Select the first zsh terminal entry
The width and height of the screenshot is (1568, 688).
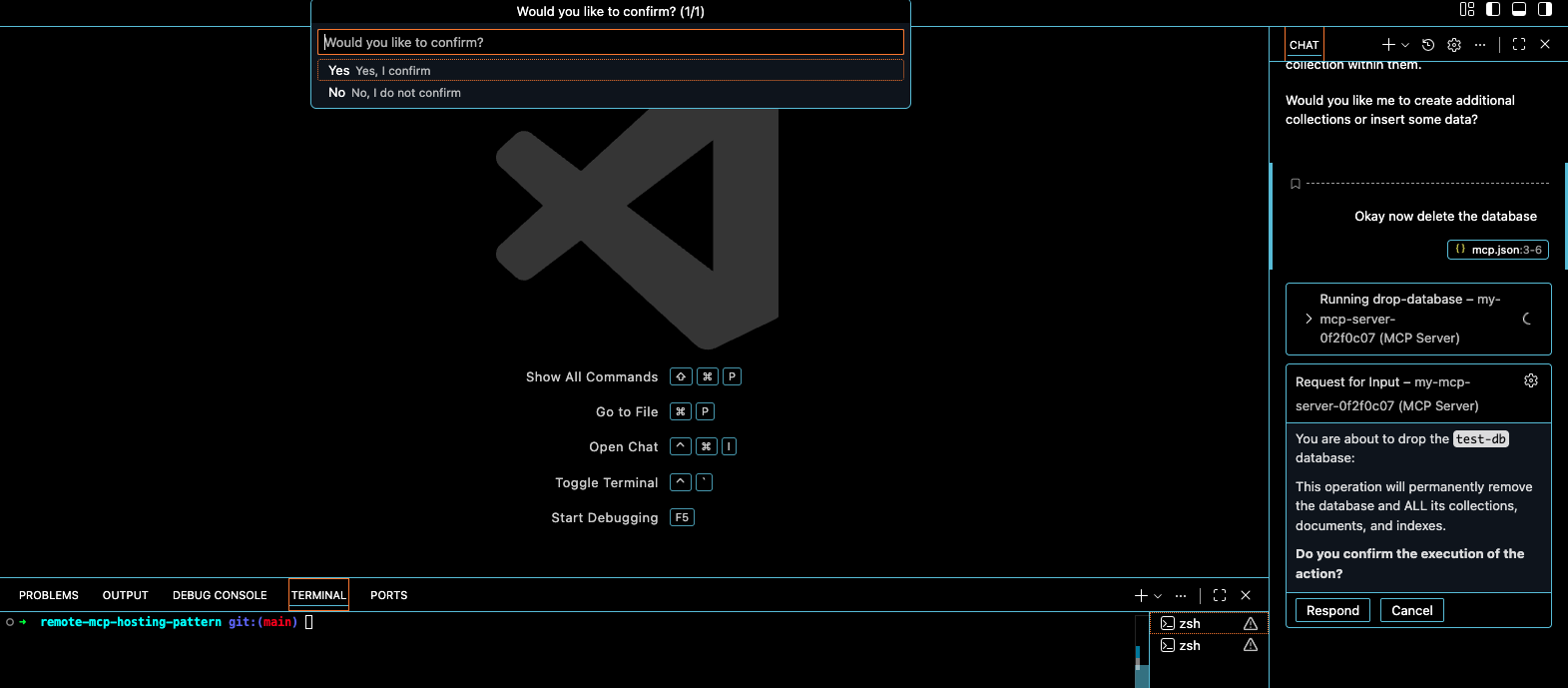pyautogui.click(x=1209, y=623)
